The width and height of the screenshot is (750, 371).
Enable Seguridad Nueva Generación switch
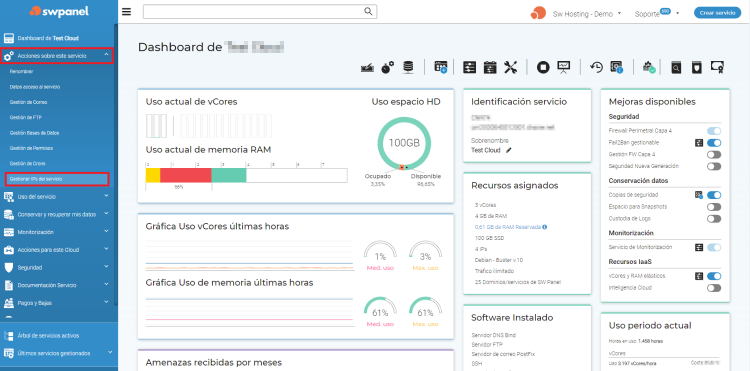pyautogui.click(x=714, y=166)
